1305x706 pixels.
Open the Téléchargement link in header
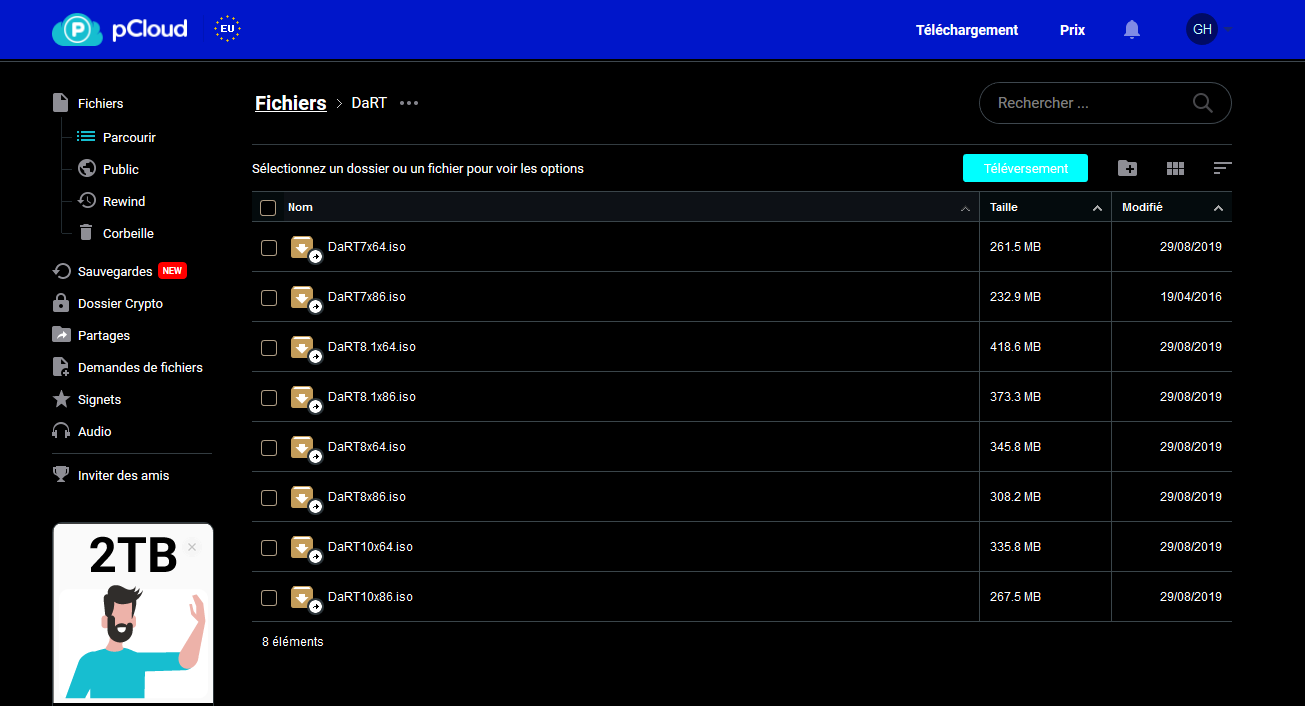pyautogui.click(x=967, y=30)
